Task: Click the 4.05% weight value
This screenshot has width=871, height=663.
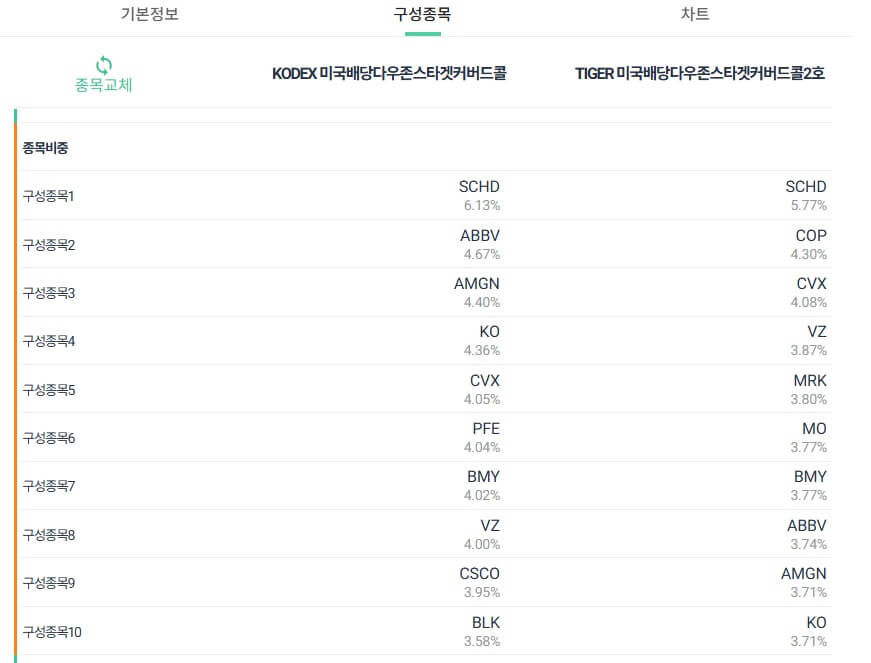Action: tap(482, 399)
